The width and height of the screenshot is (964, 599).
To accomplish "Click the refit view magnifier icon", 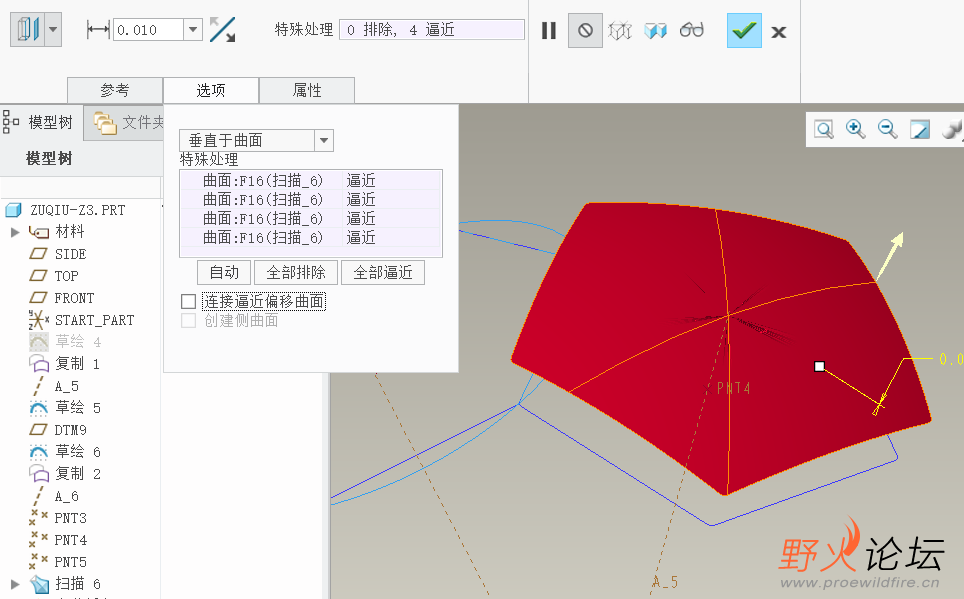I will 824,129.
